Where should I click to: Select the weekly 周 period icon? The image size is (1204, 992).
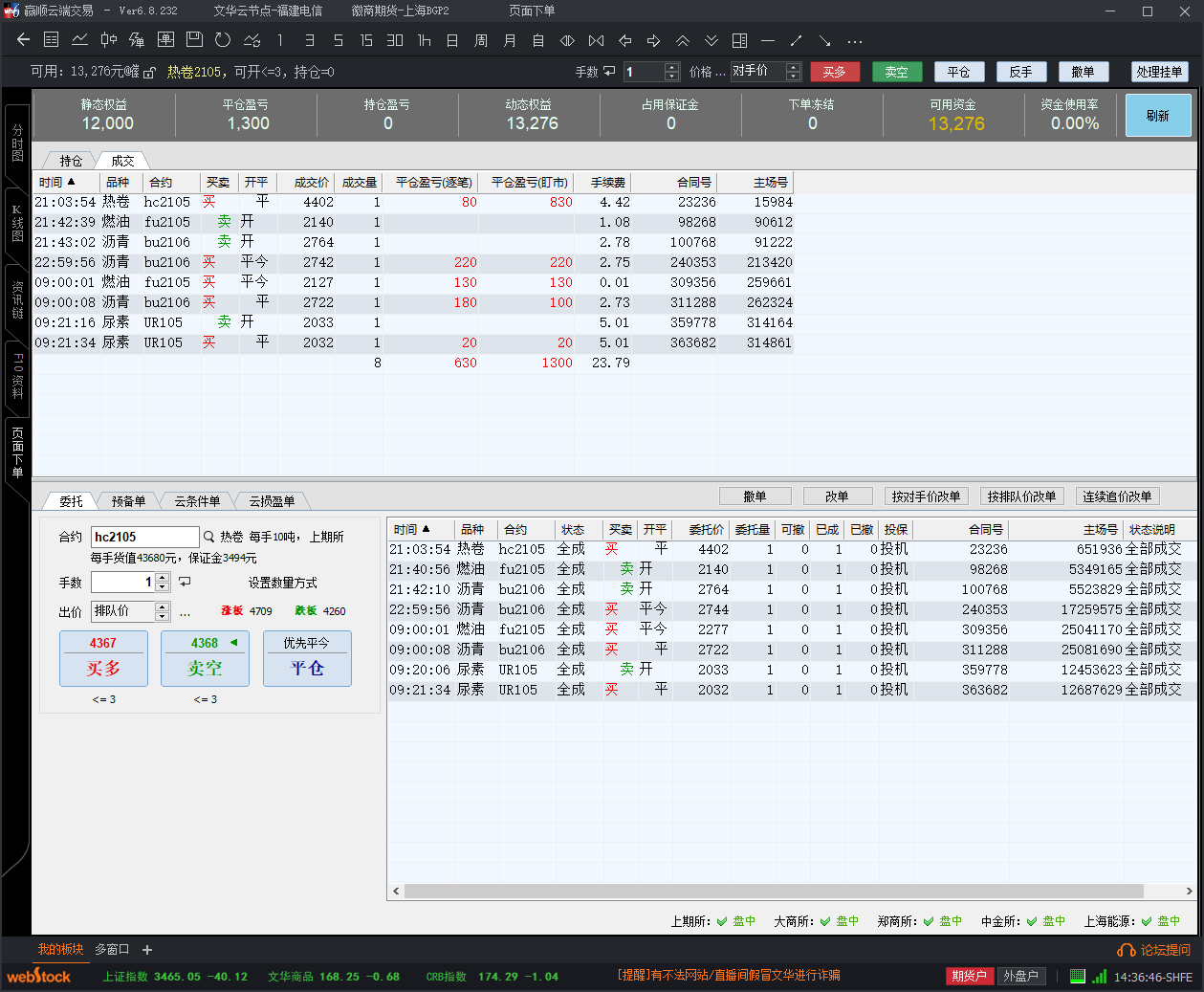pyautogui.click(x=481, y=40)
